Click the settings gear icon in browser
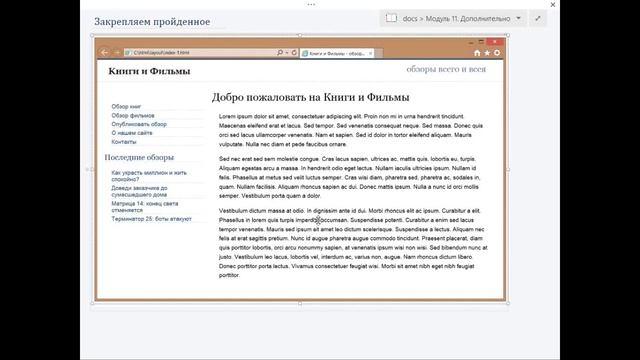The image size is (640, 360). point(497,53)
